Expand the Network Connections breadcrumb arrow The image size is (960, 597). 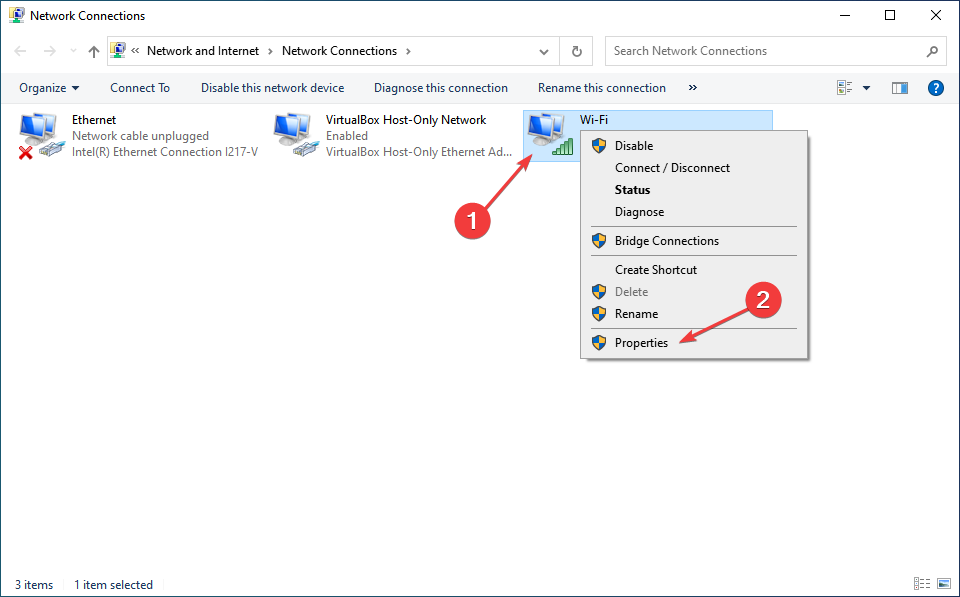point(408,51)
